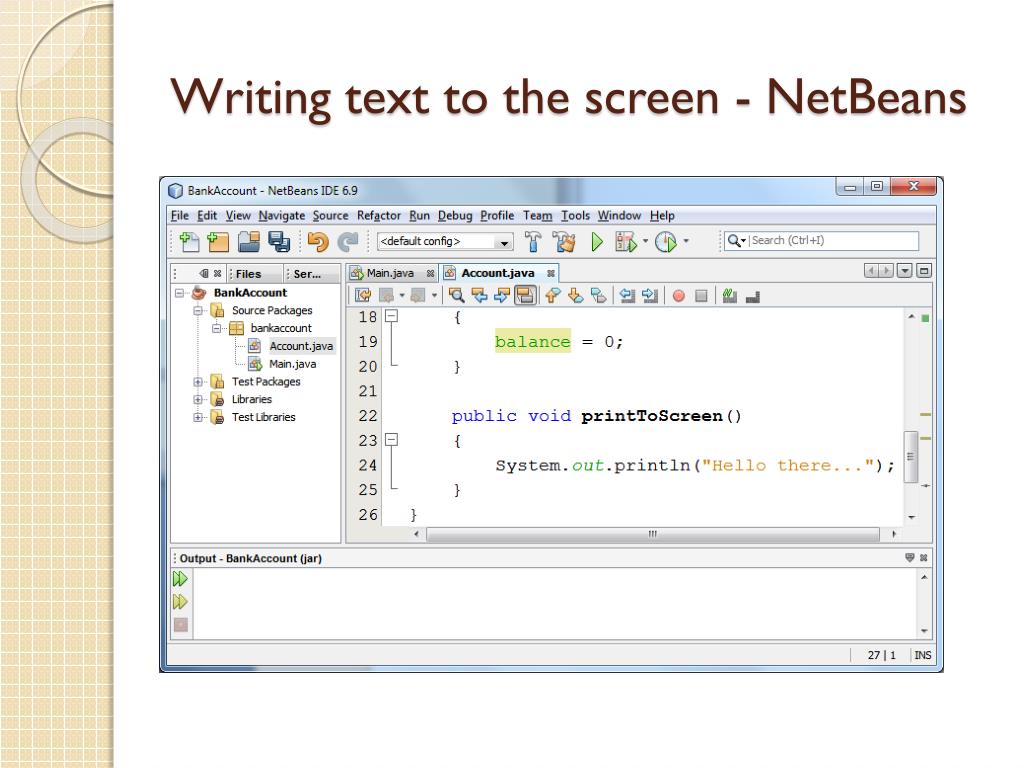1024x768 pixels.
Task: Collapse the BankAccount project node
Action: click(x=180, y=293)
